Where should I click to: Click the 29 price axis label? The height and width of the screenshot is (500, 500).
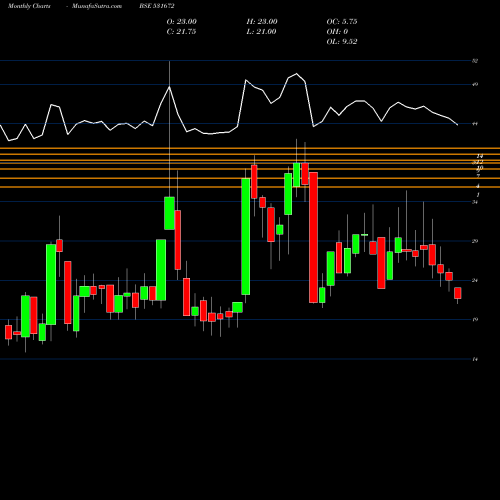point(475,241)
